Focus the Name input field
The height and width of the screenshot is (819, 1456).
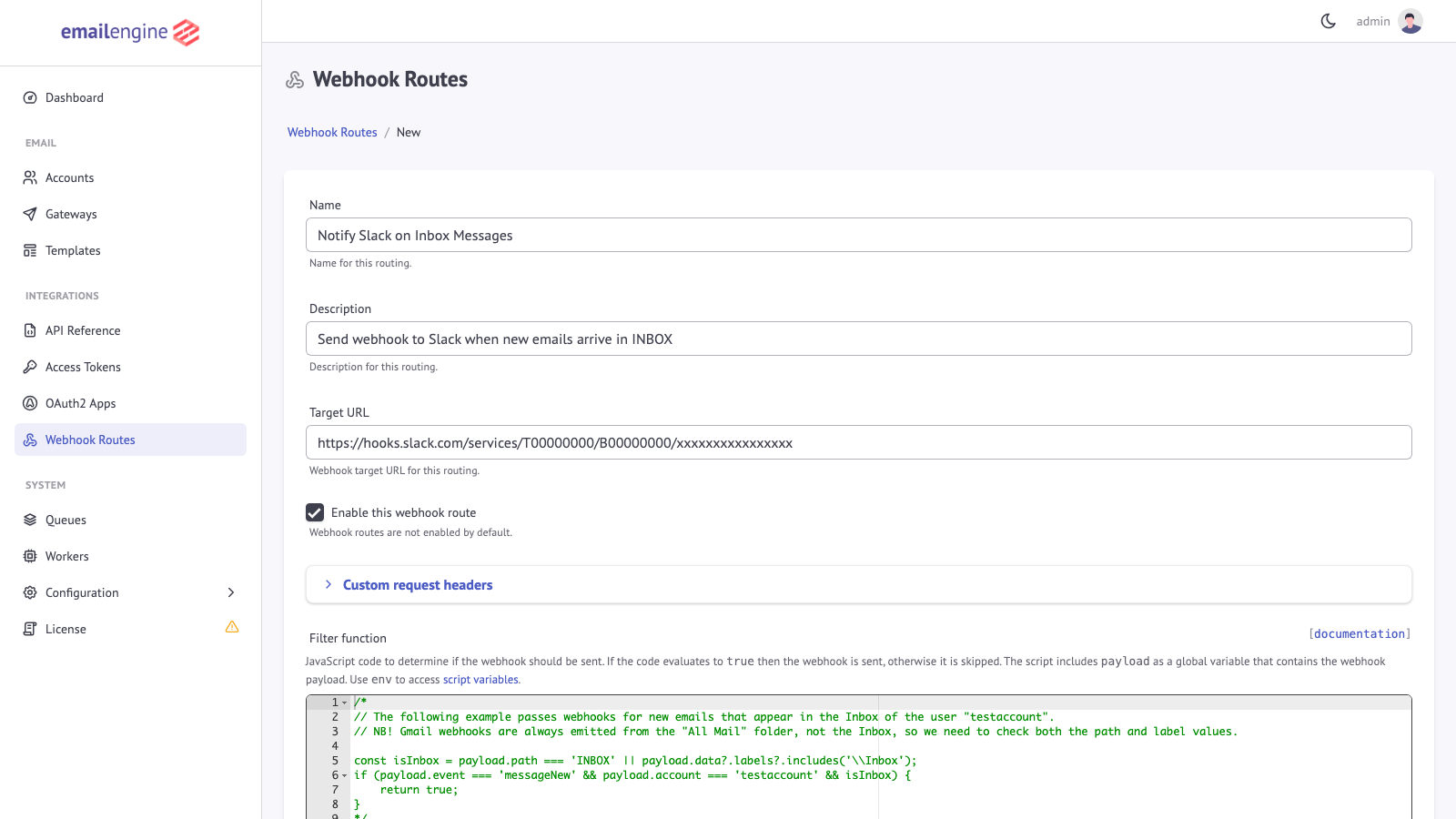coord(858,235)
